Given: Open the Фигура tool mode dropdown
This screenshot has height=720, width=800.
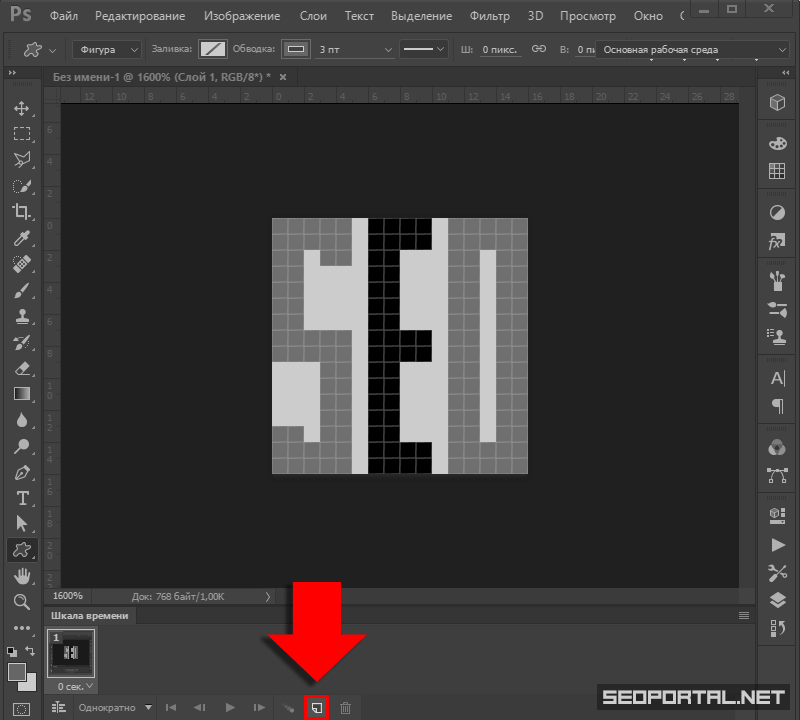Looking at the screenshot, I should (x=106, y=49).
